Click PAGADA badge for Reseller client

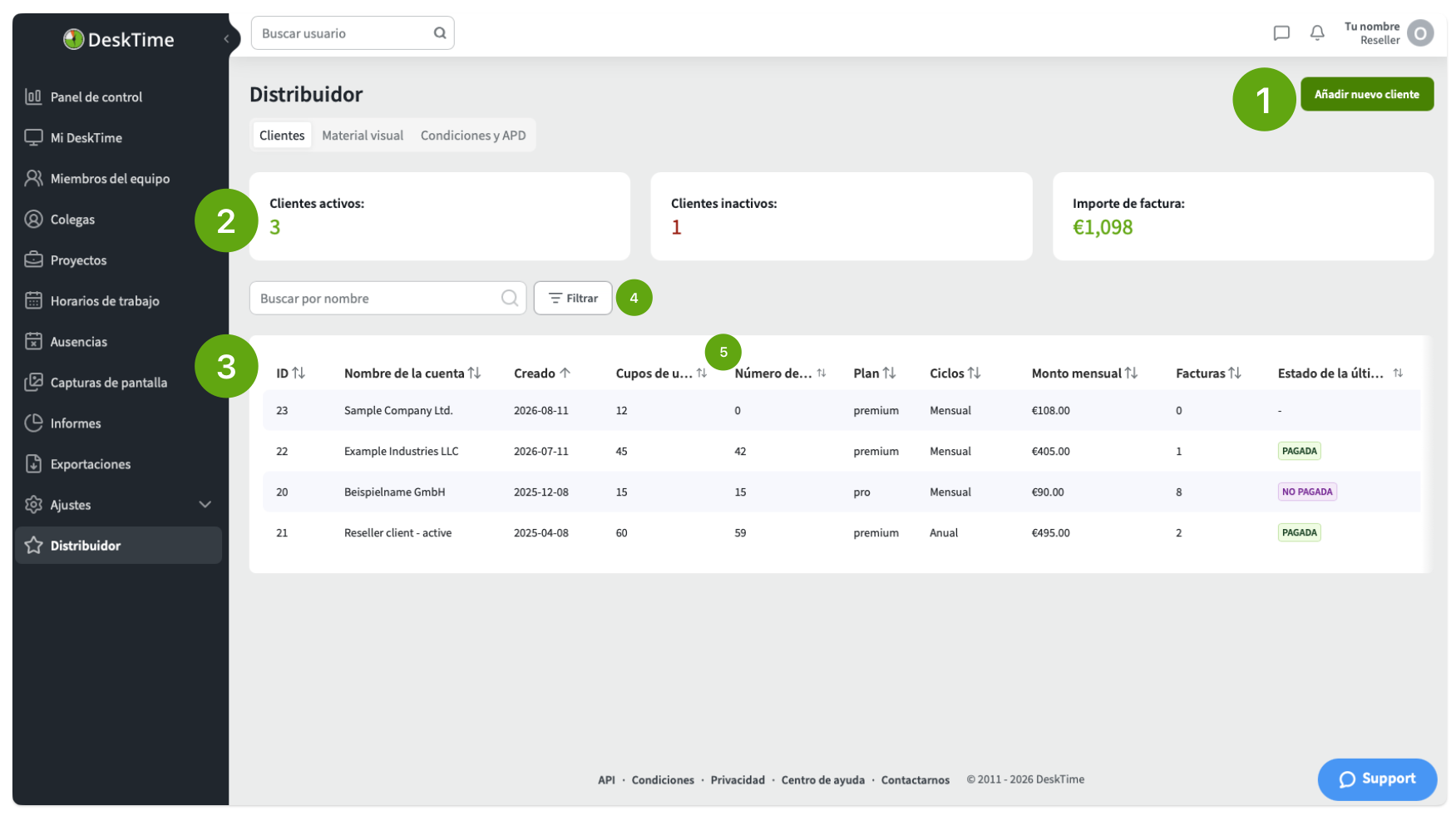pos(1300,532)
